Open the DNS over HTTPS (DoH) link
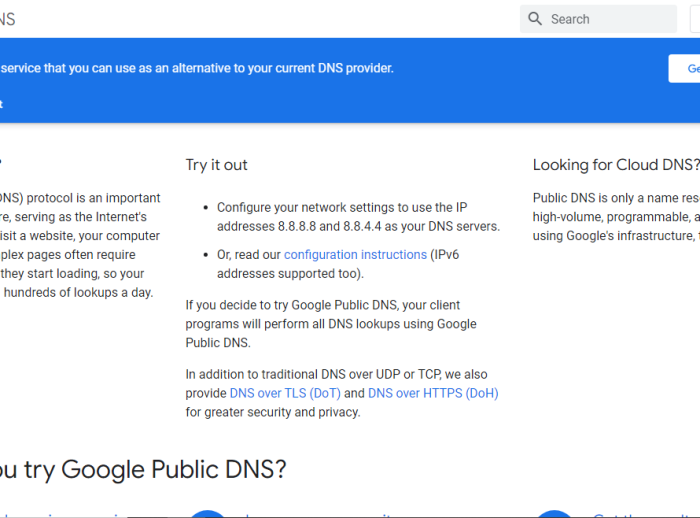The width and height of the screenshot is (700, 518). (x=433, y=393)
